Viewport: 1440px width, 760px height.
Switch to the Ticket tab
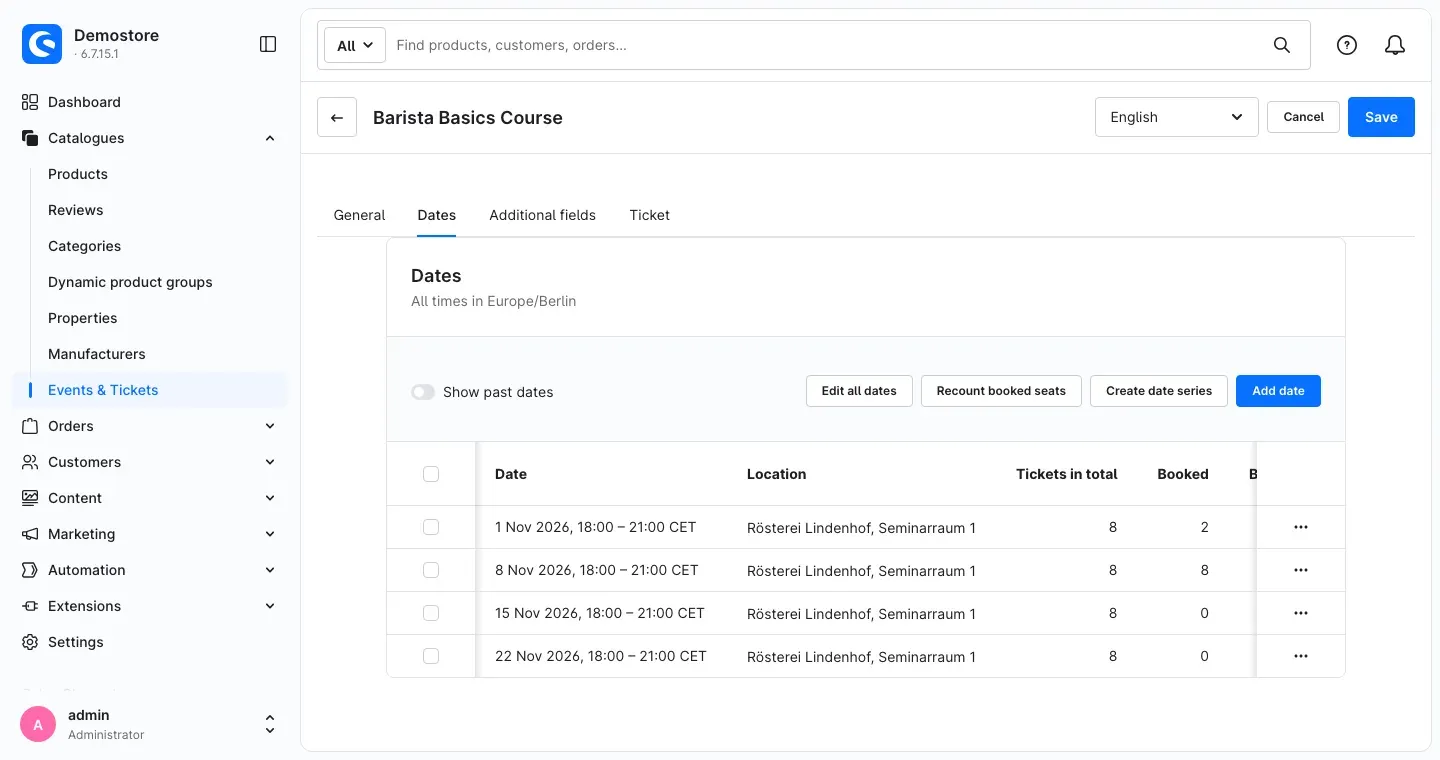(650, 215)
